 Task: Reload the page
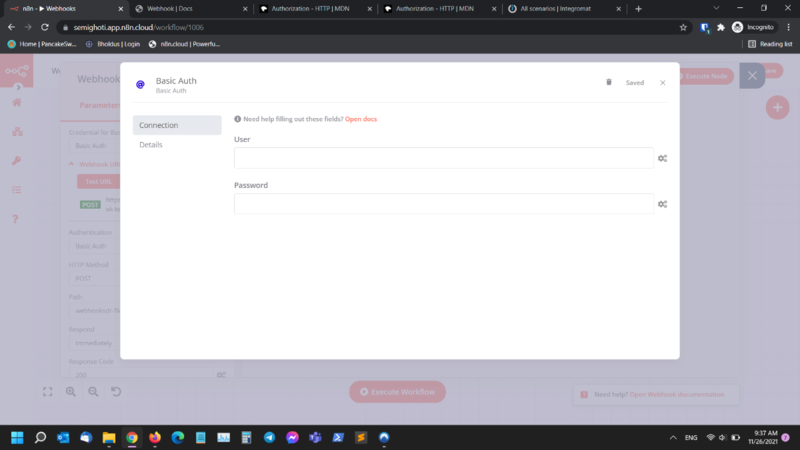pos(45,27)
